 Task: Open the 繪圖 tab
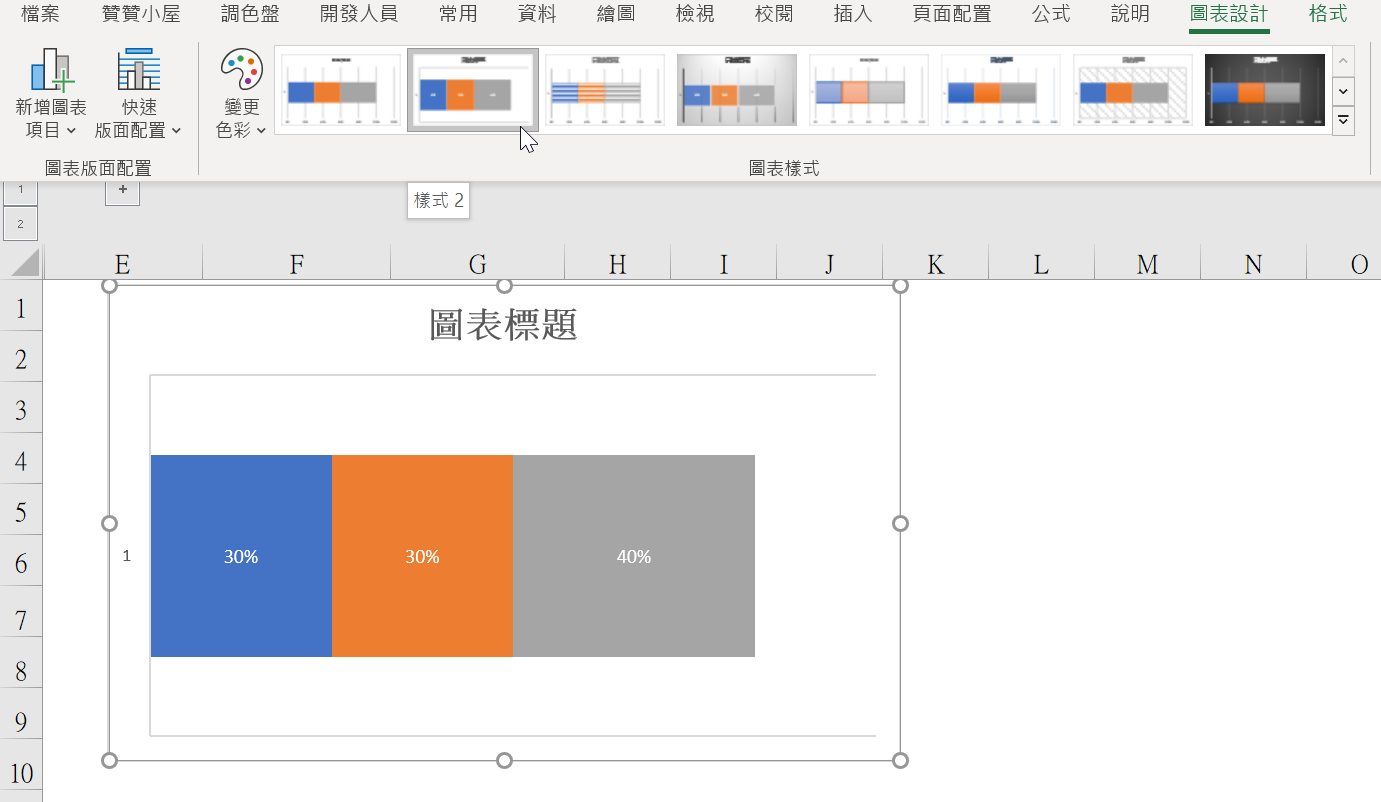(x=616, y=14)
